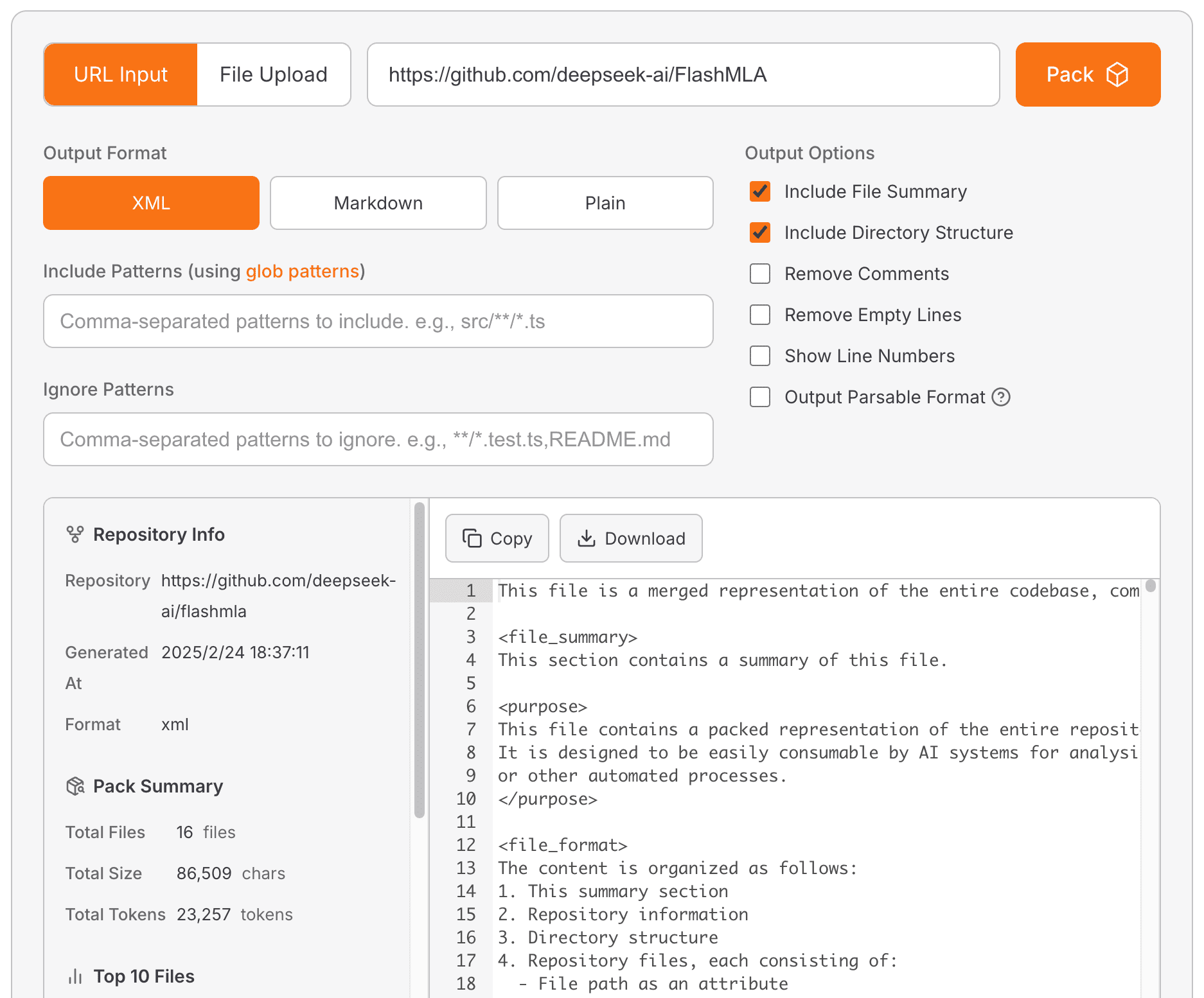Click the download arrow icon
Image resolution: width=1204 pixels, height=998 pixels.
tap(586, 538)
